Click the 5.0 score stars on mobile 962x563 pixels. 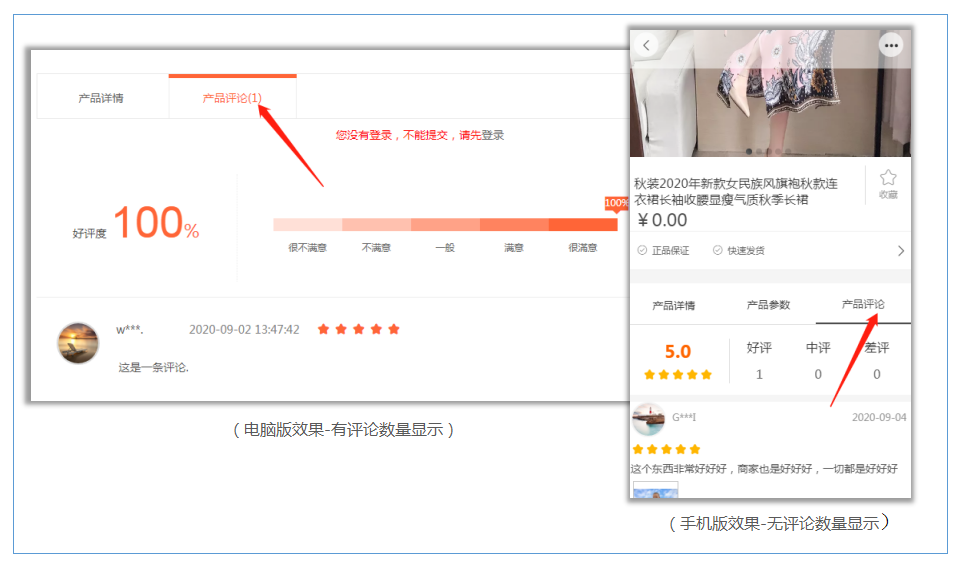point(678,375)
